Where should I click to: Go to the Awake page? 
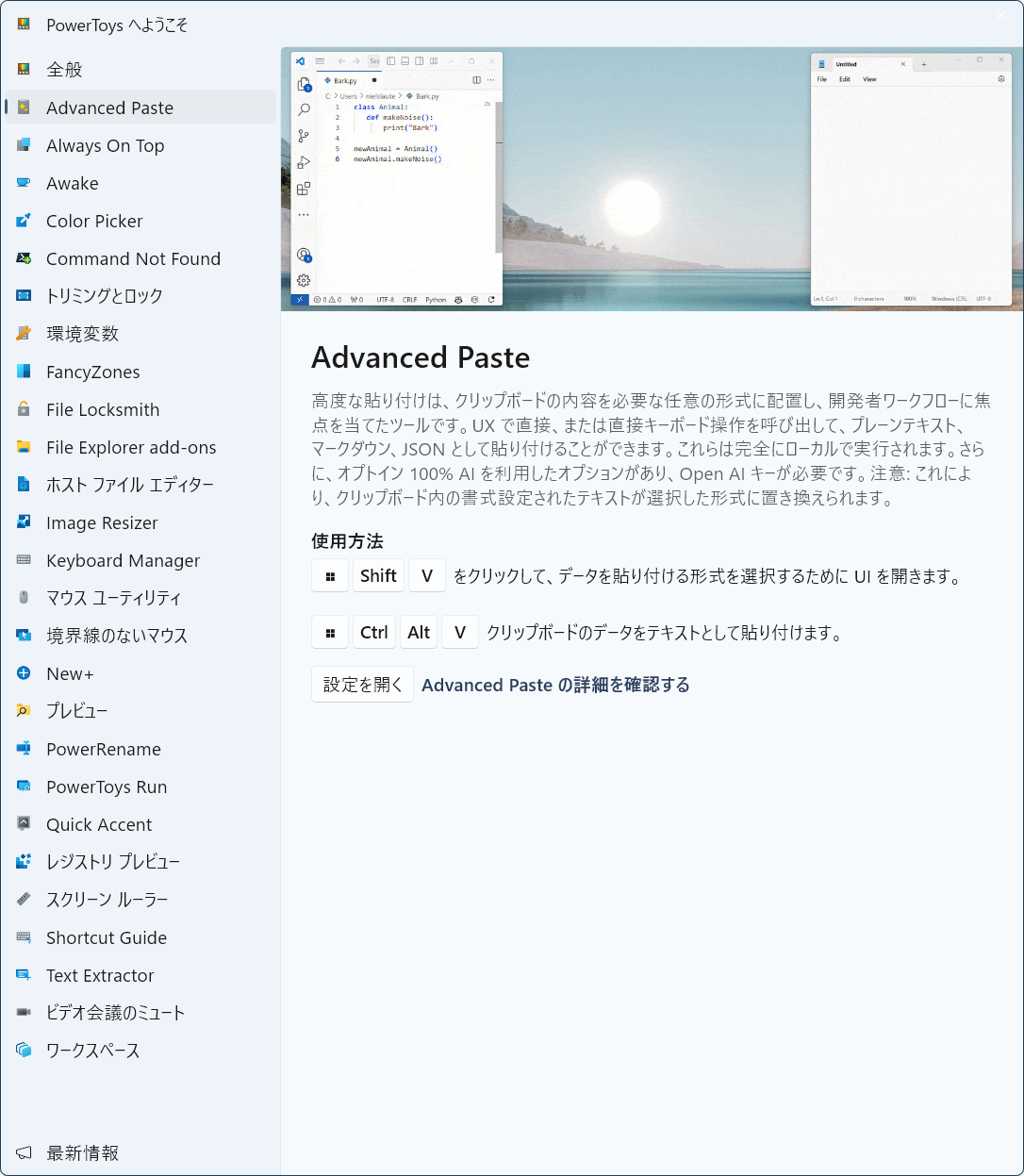(x=140, y=183)
